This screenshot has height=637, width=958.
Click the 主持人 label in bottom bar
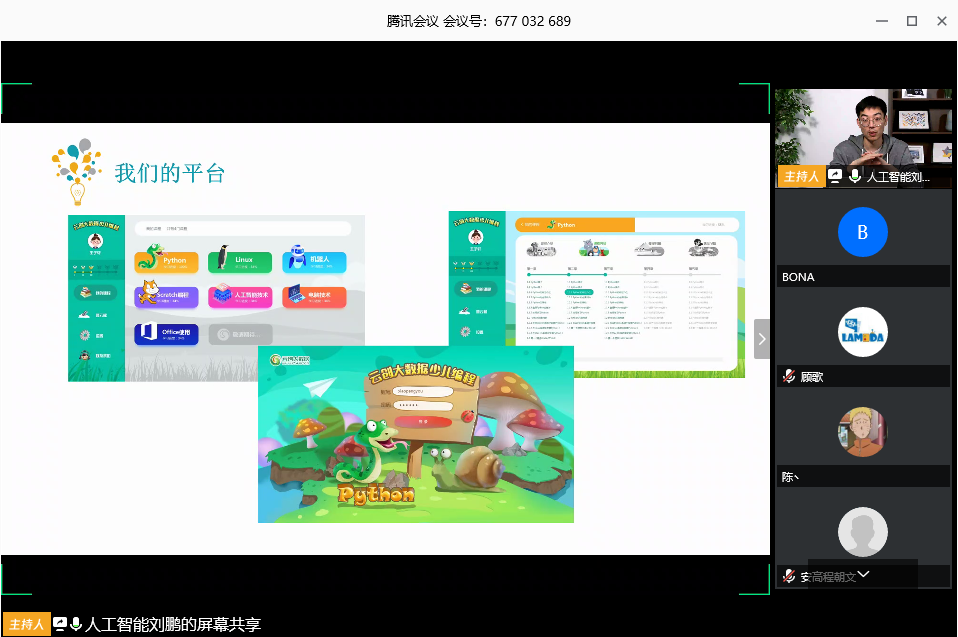(27, 624)
